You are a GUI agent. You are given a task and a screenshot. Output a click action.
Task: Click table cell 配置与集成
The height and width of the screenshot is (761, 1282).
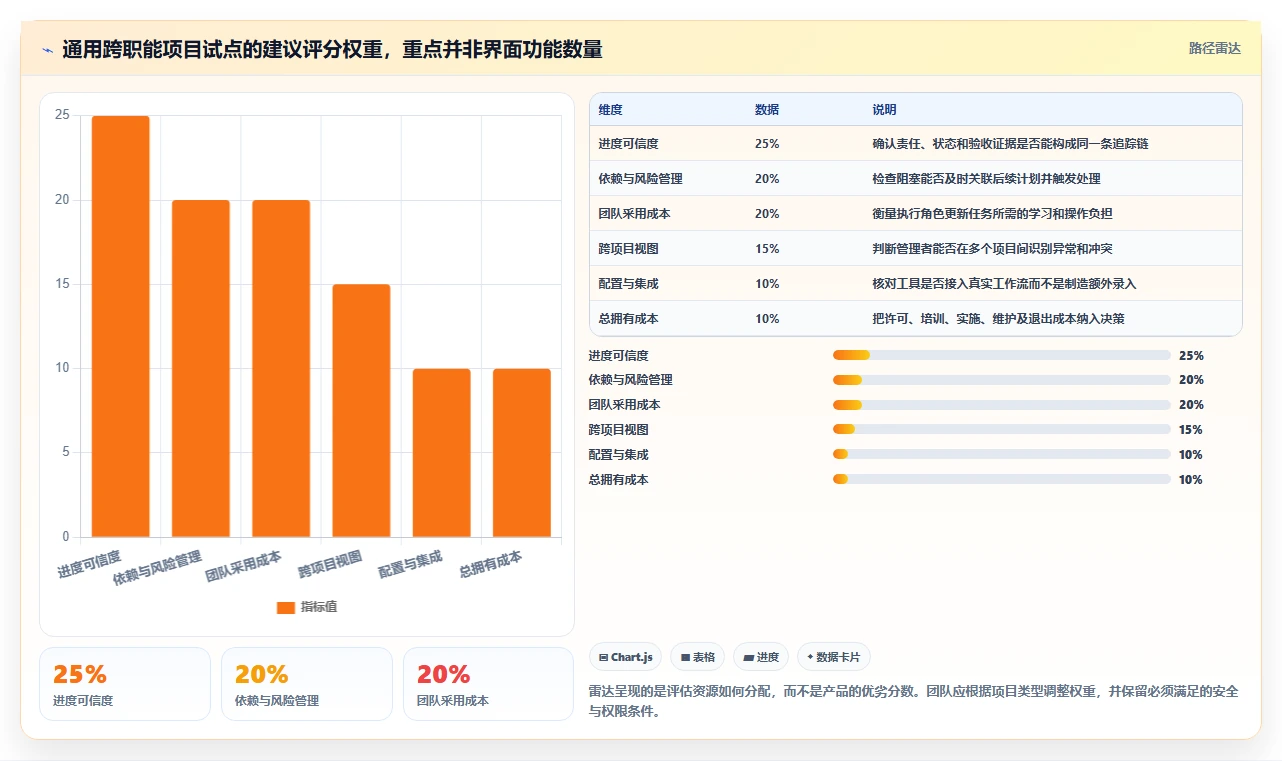point(628,284)
